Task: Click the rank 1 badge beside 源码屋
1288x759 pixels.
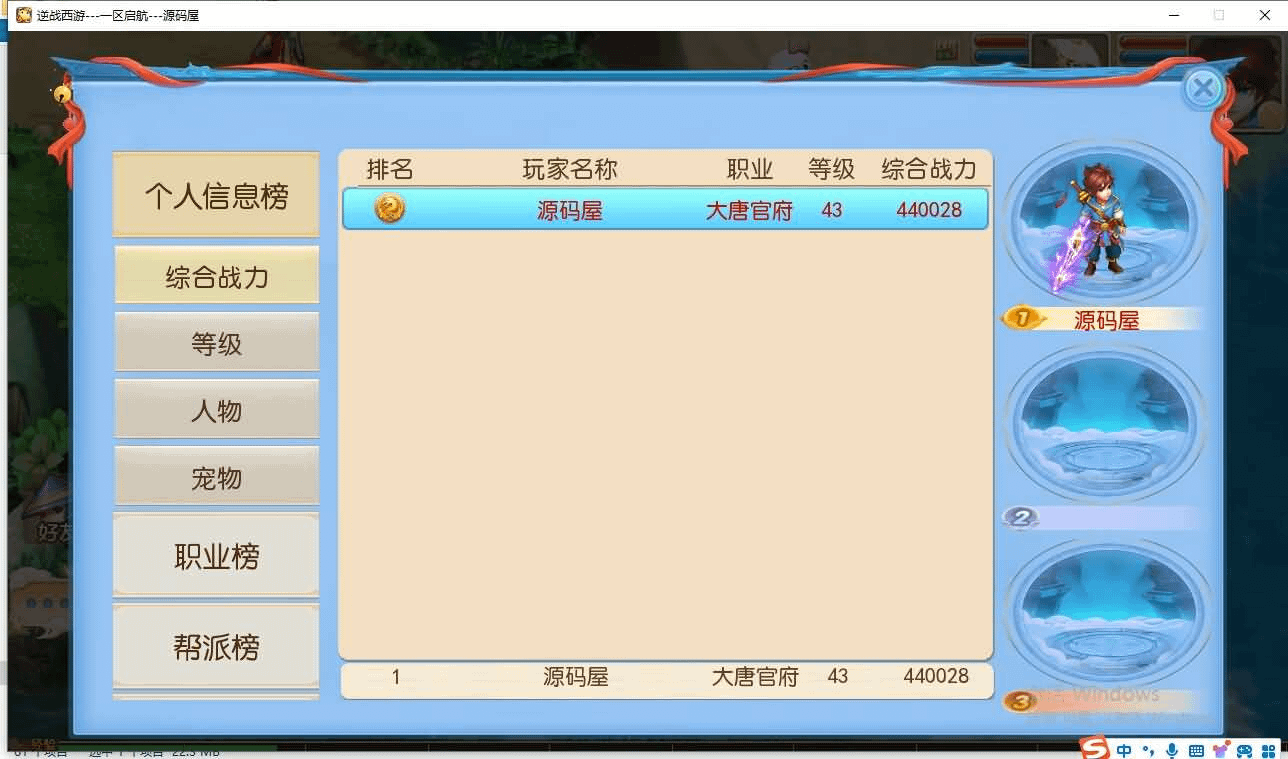Action: pos(1022,319)
